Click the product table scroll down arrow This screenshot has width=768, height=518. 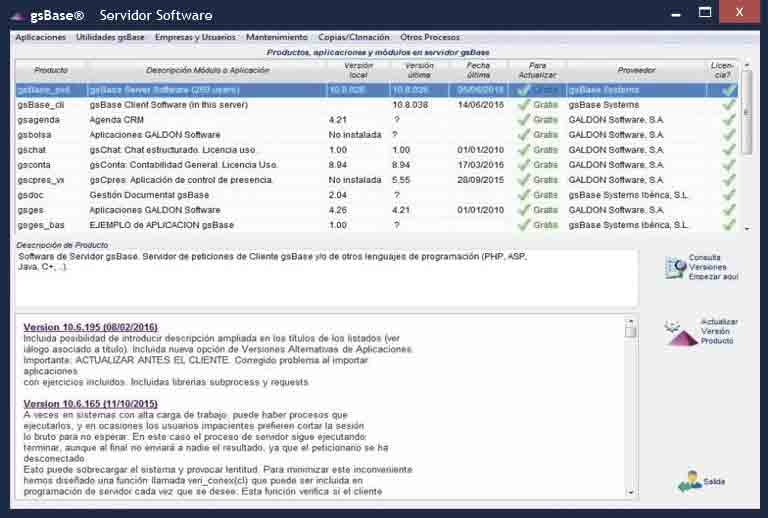pos(747,228)
